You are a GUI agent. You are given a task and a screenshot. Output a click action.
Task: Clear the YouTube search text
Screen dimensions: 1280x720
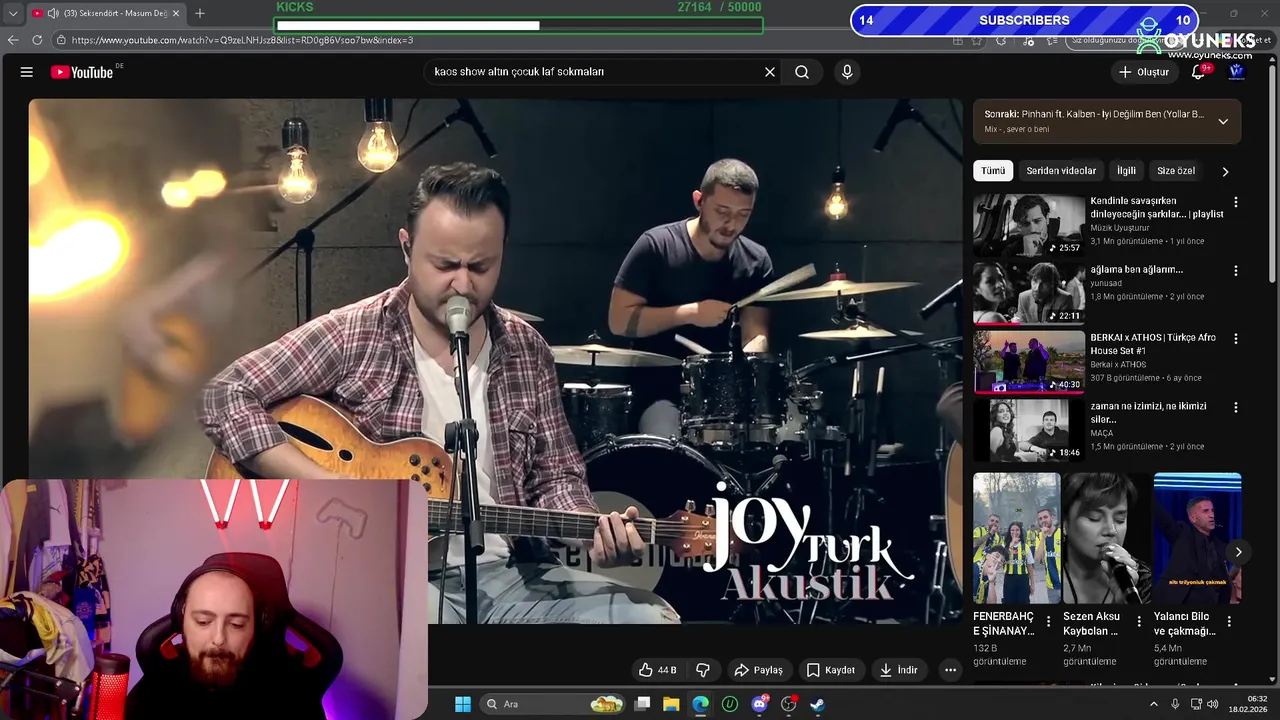coord(770,72)
